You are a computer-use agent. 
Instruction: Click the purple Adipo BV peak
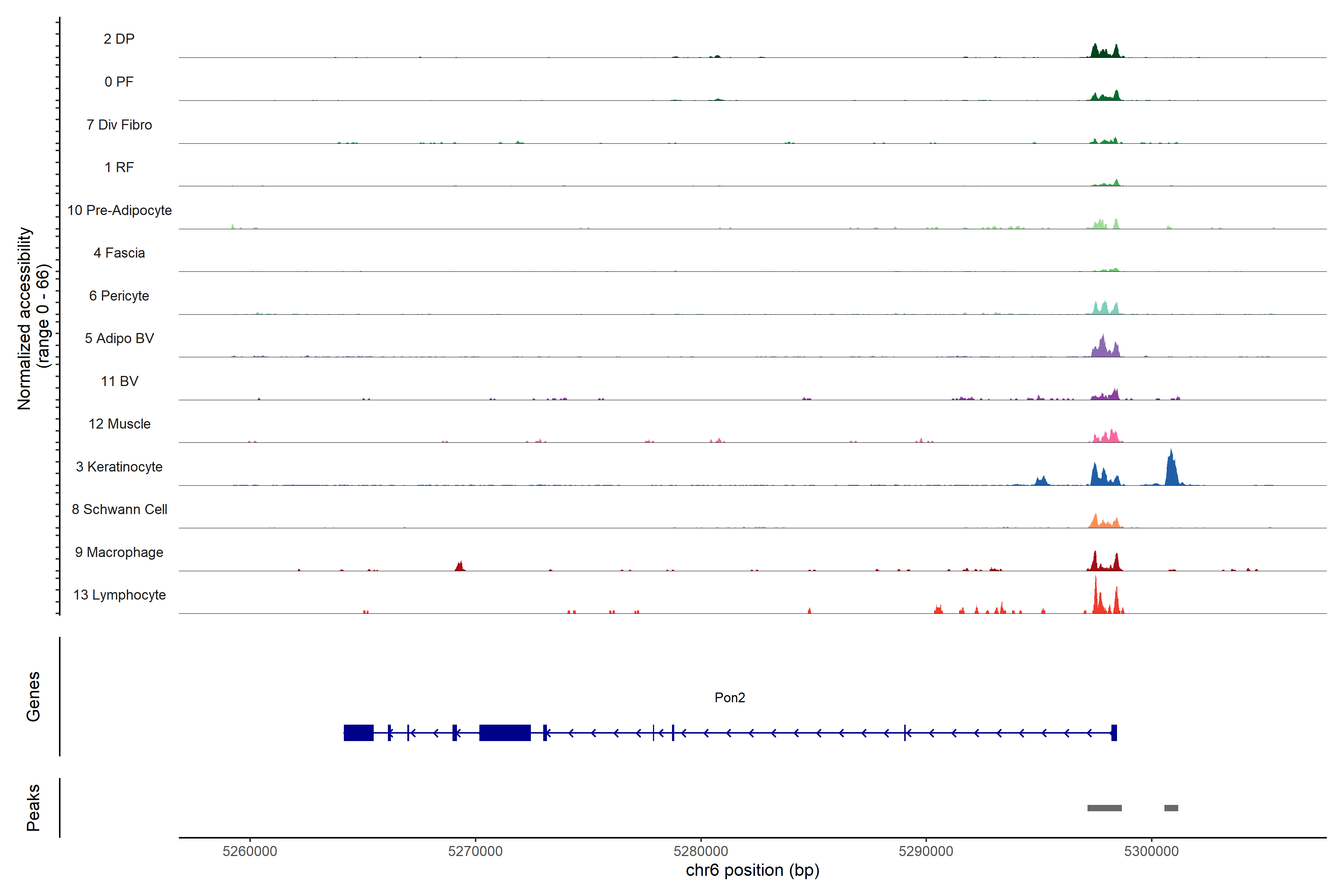point(1104,348)
